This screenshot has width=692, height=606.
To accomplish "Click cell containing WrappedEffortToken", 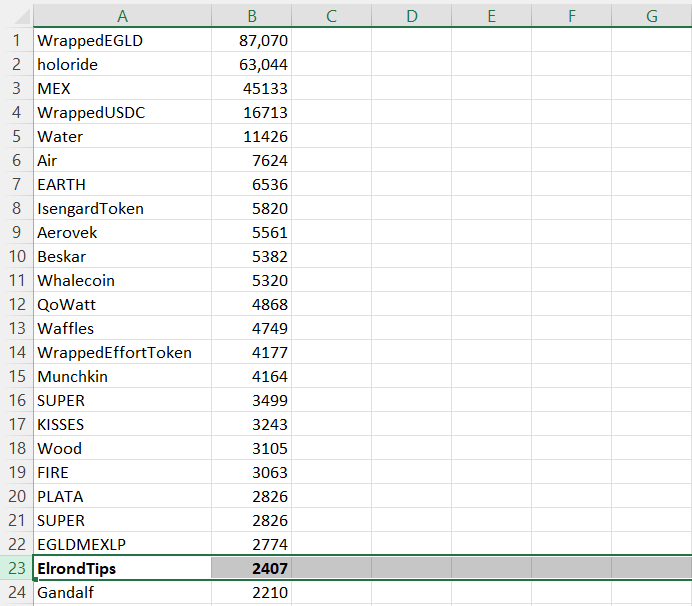I will [123, 352].
